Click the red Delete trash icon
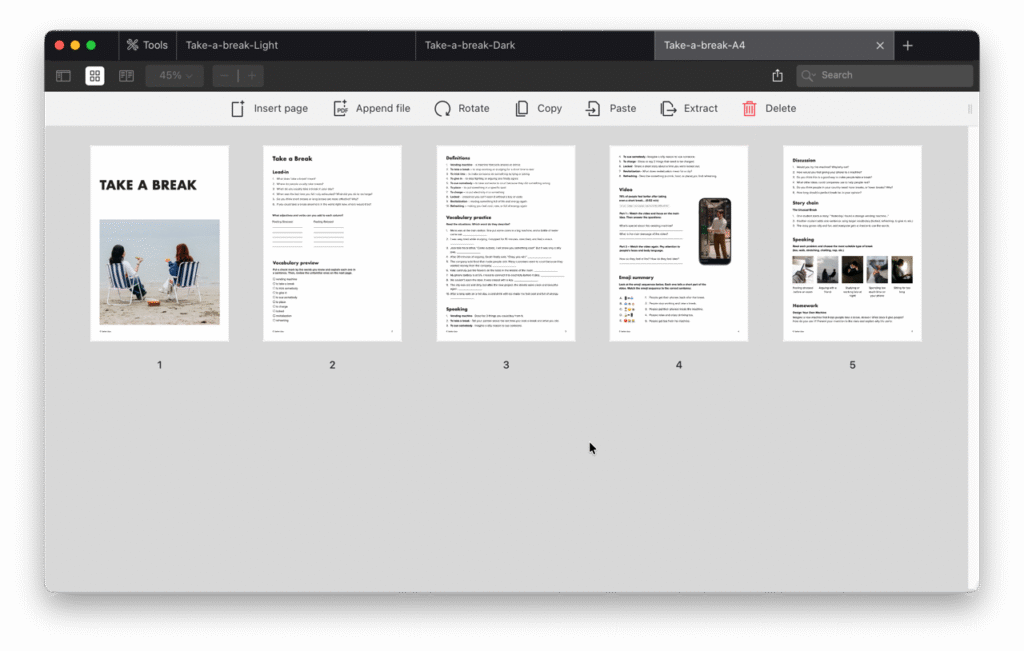1024x651 pixels. (749, 108)
